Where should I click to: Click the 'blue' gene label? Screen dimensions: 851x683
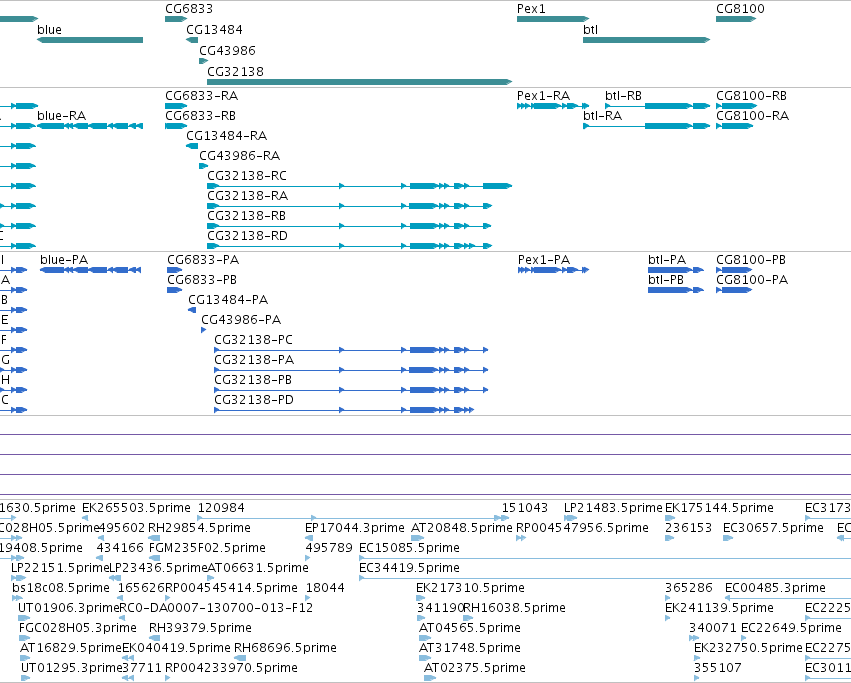pos(49,30)
